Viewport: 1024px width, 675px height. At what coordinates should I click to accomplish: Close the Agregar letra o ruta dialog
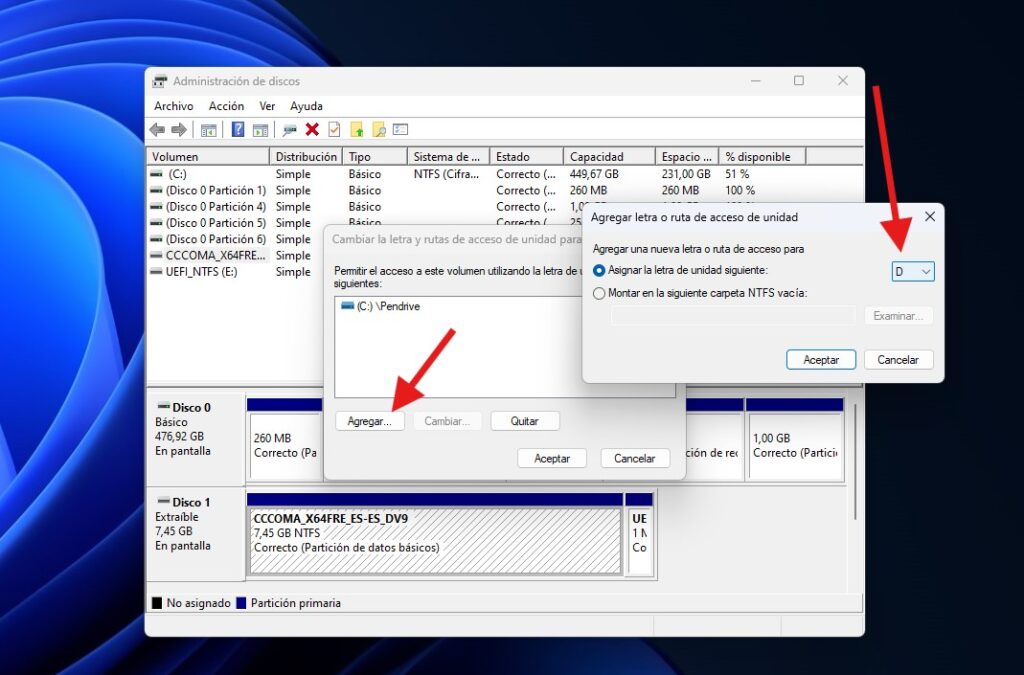930,217
